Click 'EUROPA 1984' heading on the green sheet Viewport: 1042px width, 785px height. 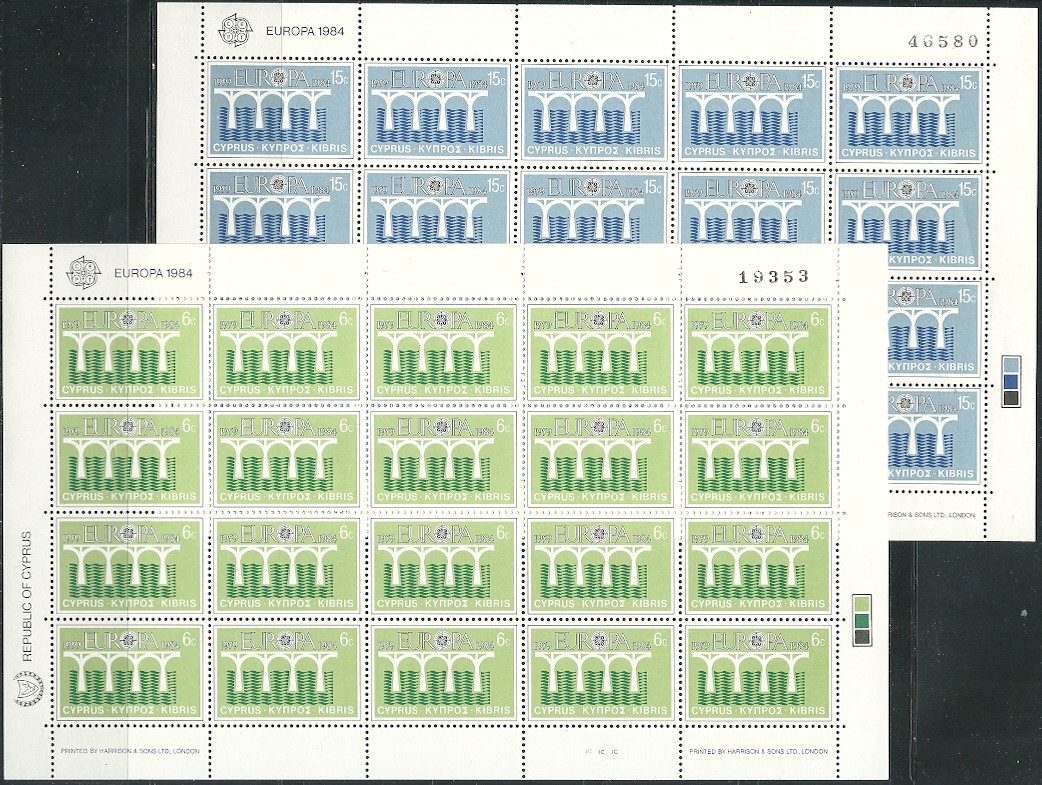pyautogui.click(x=154, y=273)
